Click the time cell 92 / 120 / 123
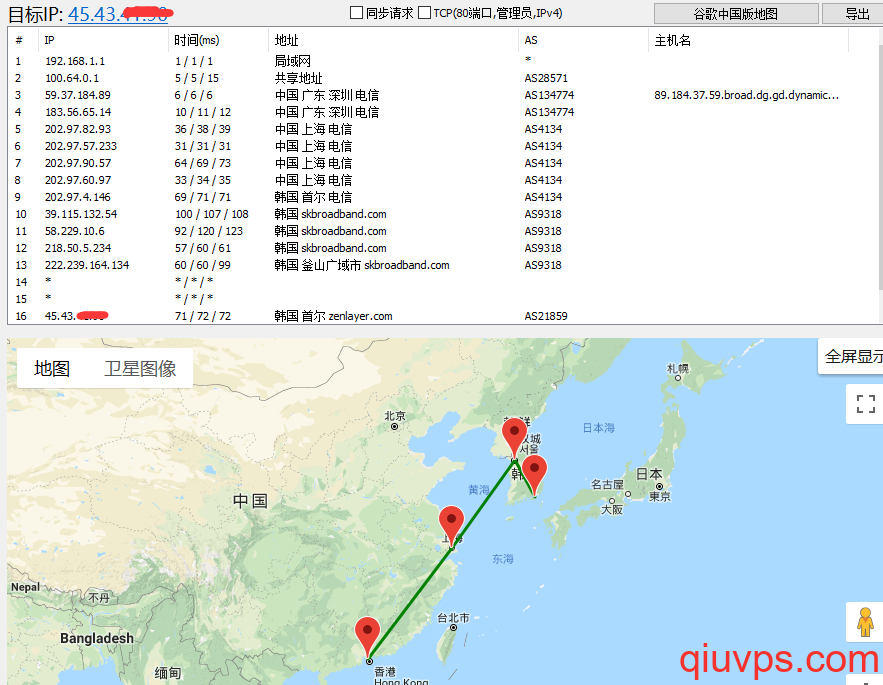This screenshot has width=883, height=685. coord(208,231)
